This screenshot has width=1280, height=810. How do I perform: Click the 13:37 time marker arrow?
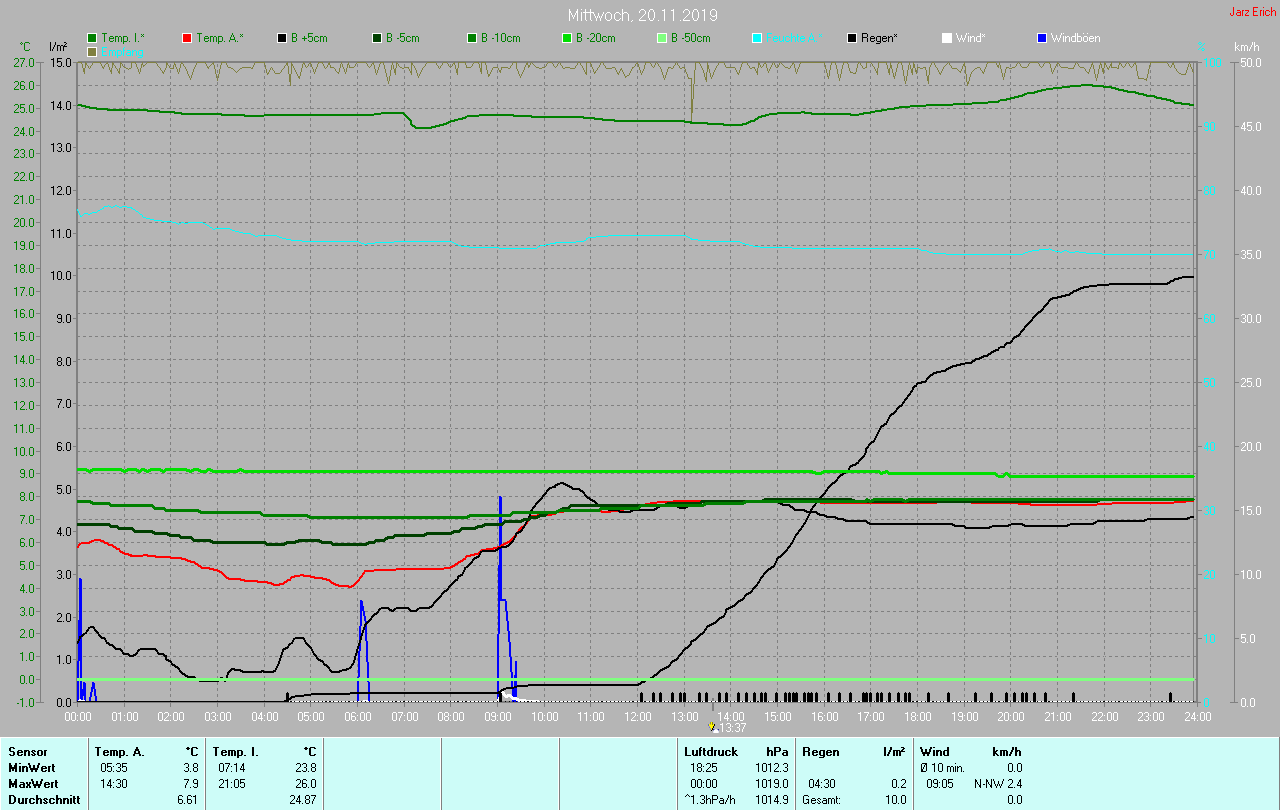pyautogui.click(x=713, y=727)
